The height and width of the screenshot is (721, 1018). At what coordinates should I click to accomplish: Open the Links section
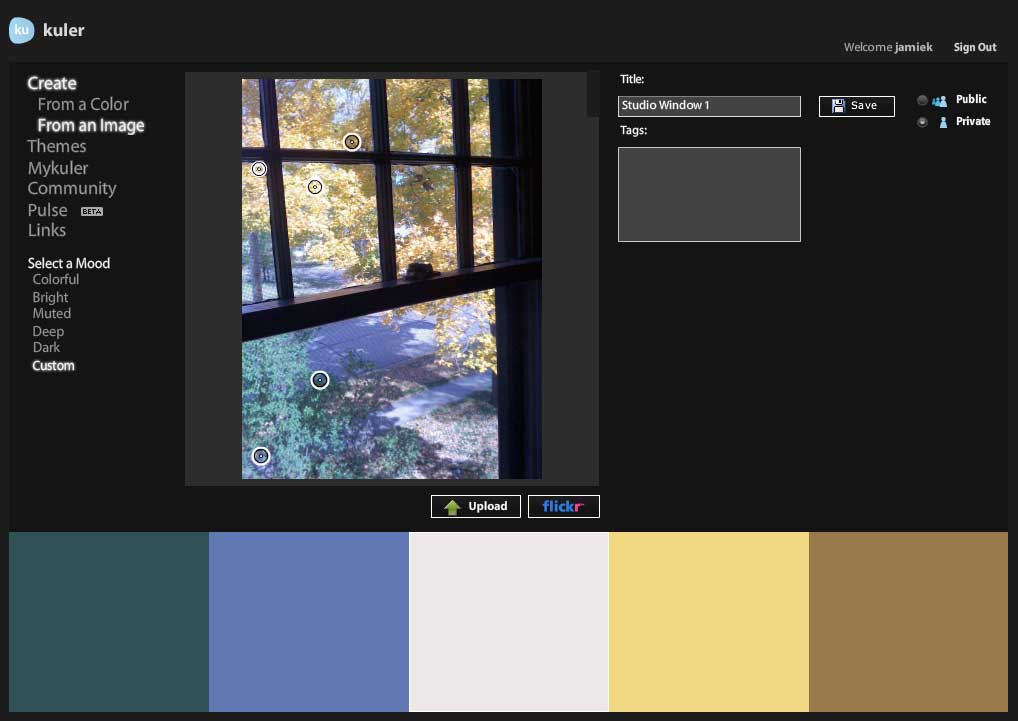pos(47,230)
